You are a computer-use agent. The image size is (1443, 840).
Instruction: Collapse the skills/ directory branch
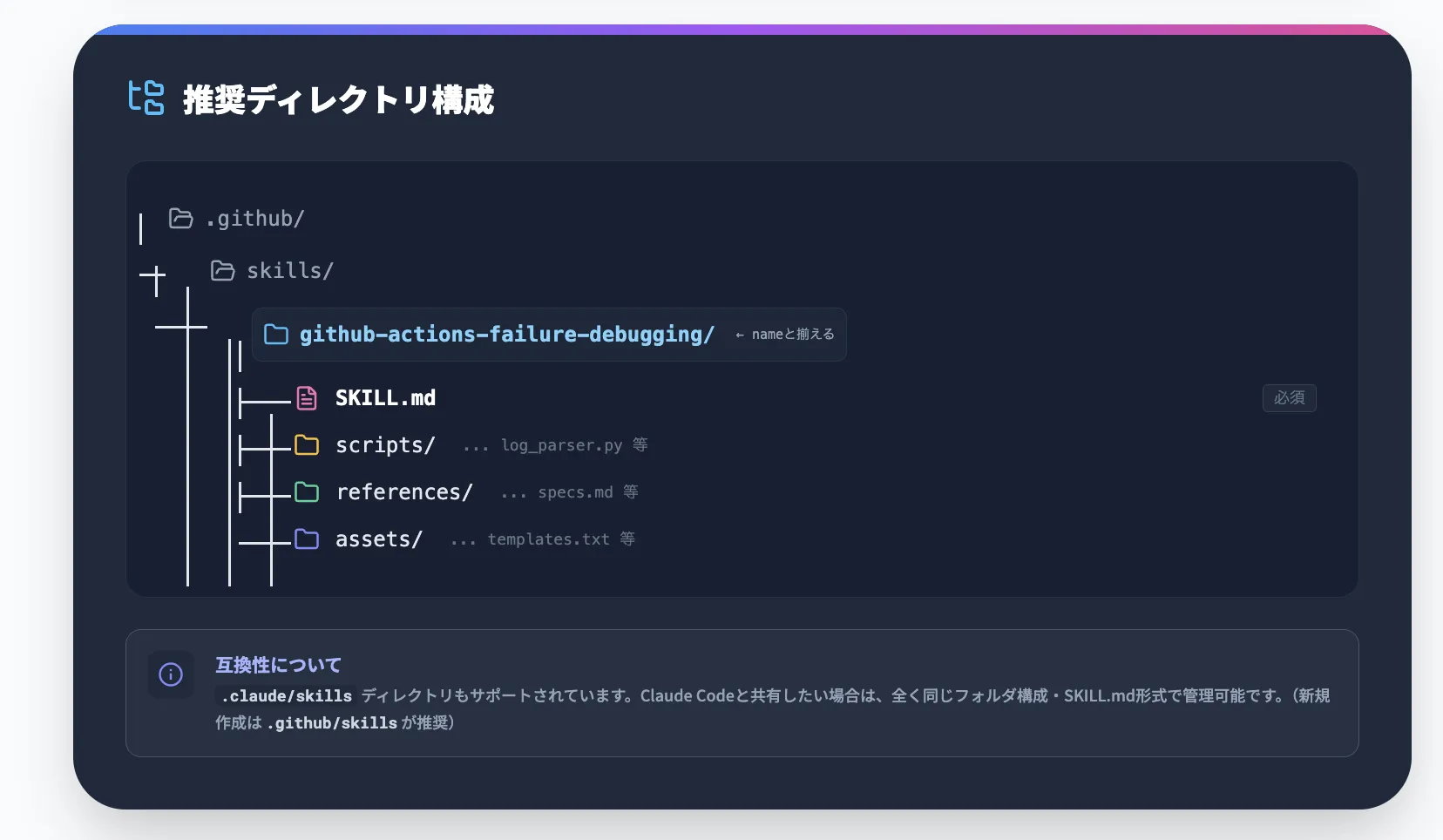tap(290, 270)
